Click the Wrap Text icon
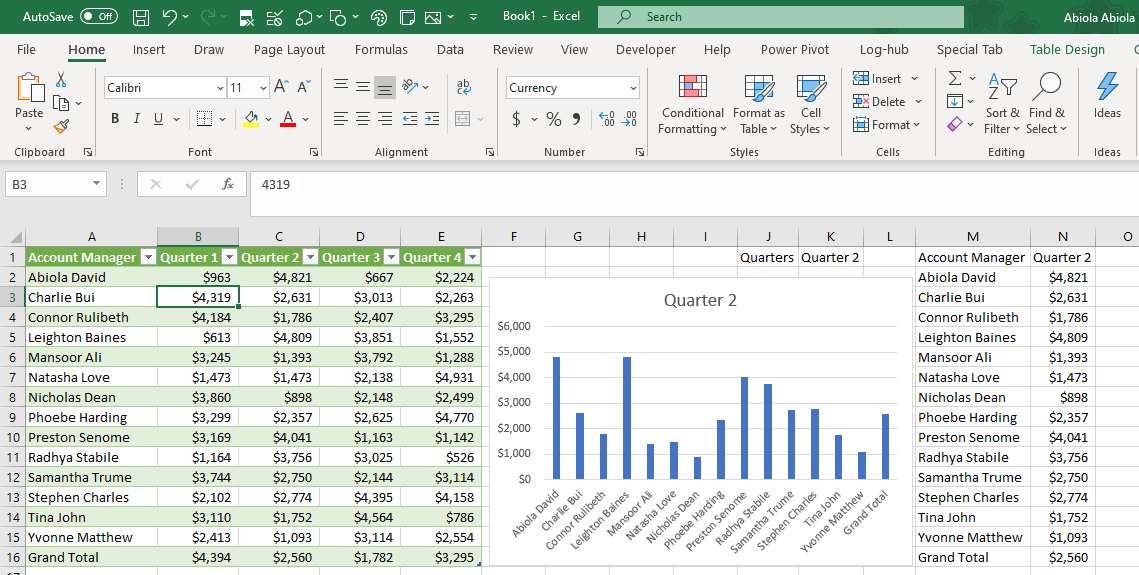Screen dimensions: 1139x575 click(x=463, y=87)
